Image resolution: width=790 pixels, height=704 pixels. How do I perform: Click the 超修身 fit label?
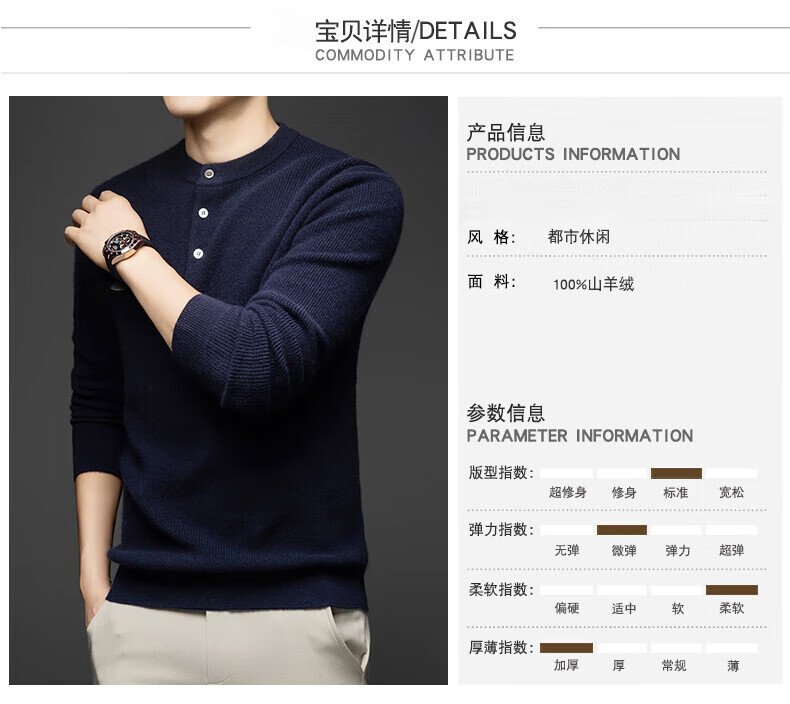[x=568, y=492]
